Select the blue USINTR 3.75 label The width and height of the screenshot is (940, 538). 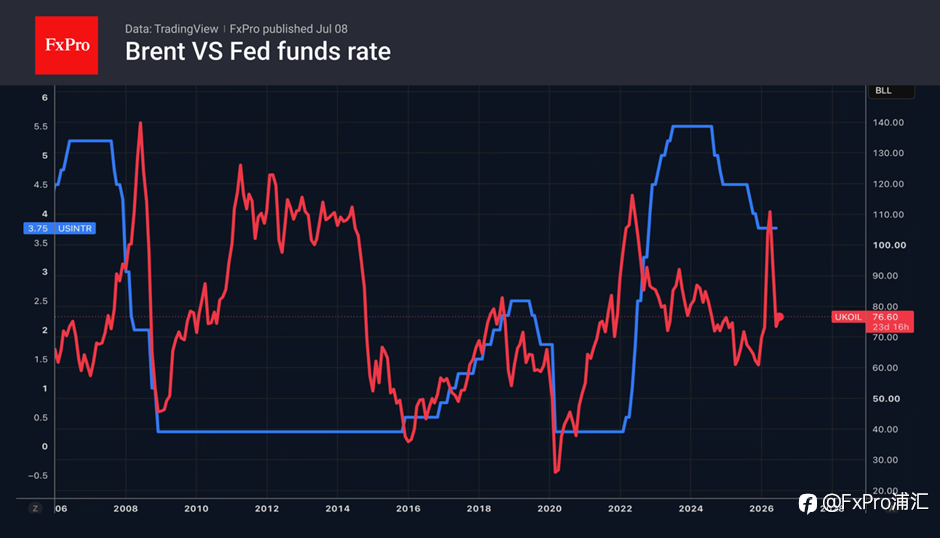tap(59, 228)
